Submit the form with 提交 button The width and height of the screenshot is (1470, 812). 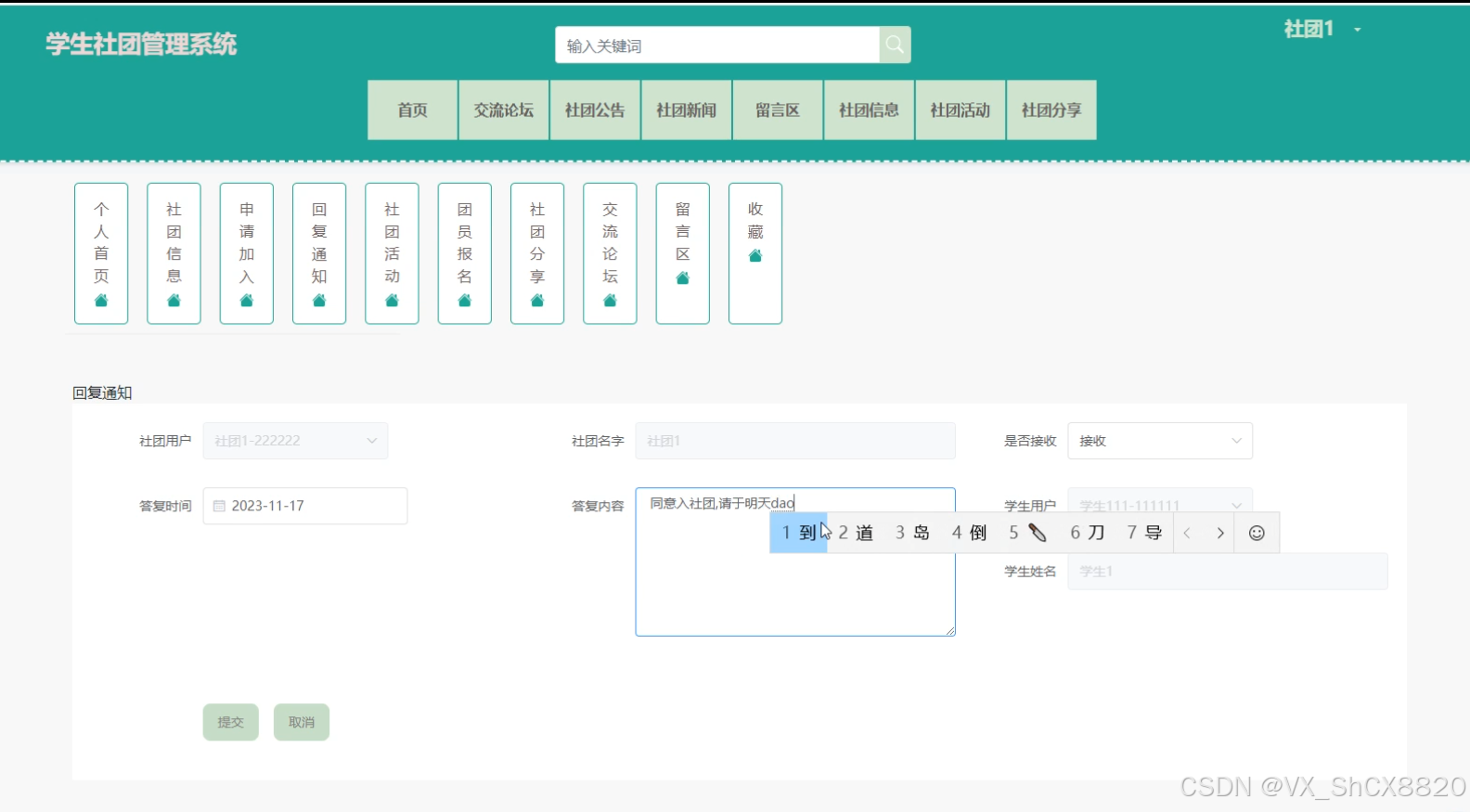(x=231, y=722)
